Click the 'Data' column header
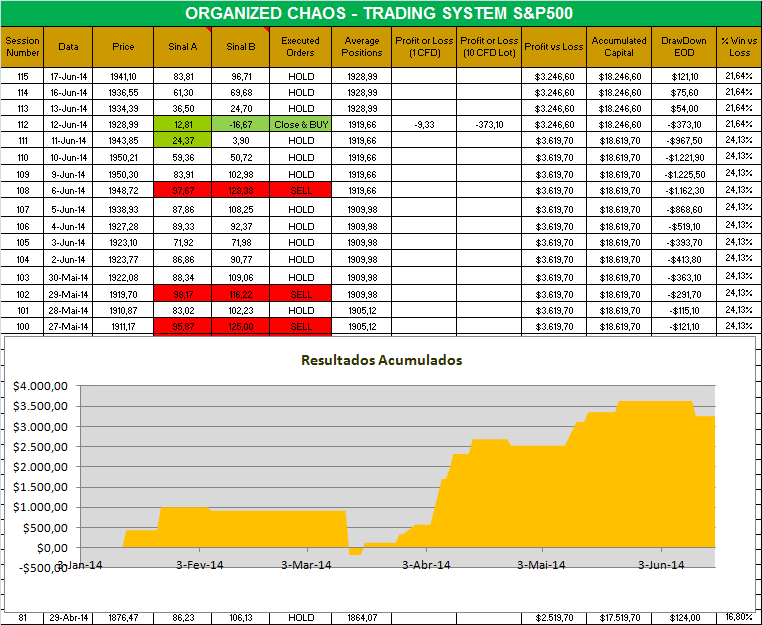Screen dimensions: 762x625 [68, 47]
